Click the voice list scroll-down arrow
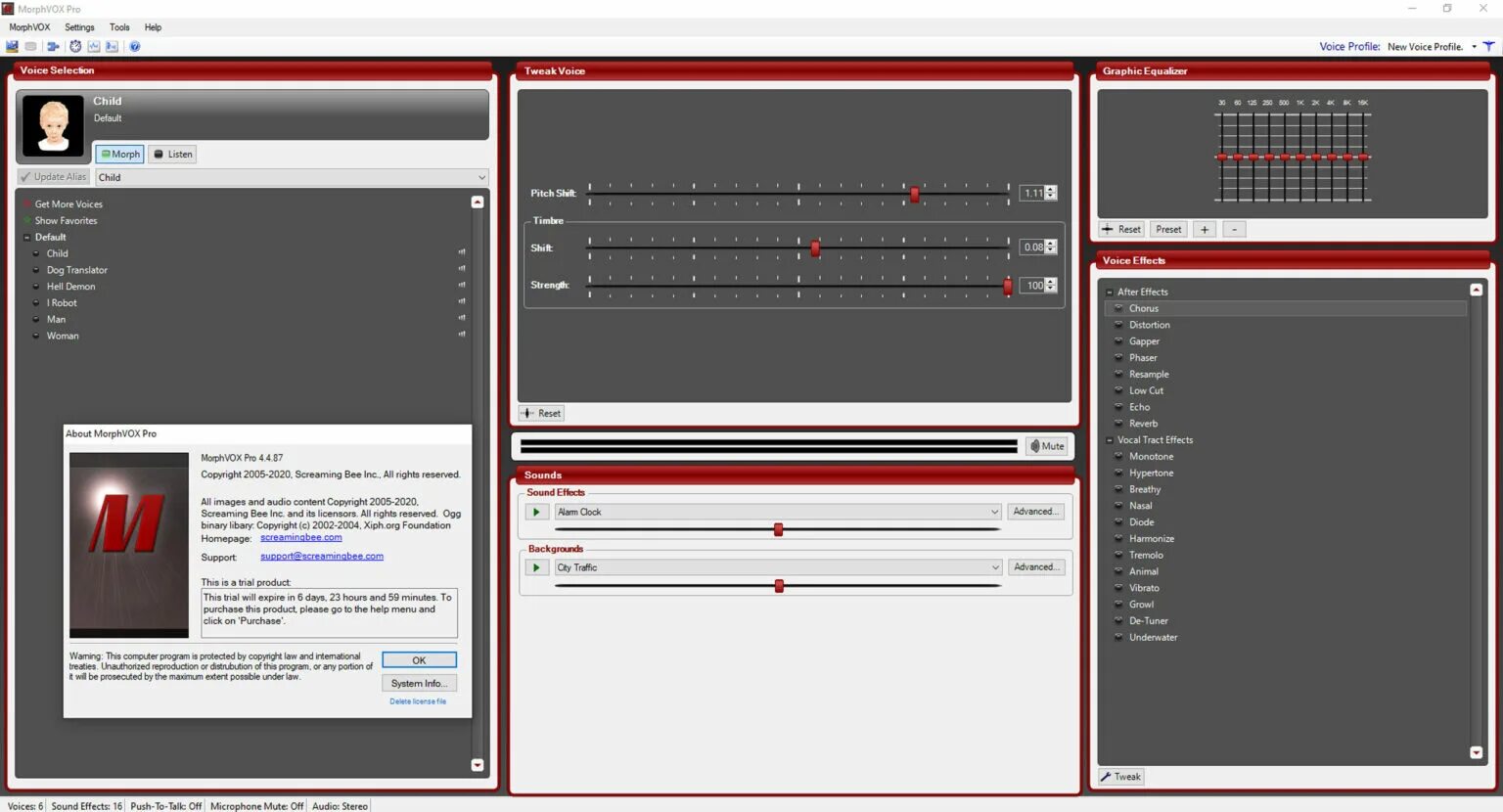Image resolution: width=1503 pixels, height=812 pixels. coord(478,765)
